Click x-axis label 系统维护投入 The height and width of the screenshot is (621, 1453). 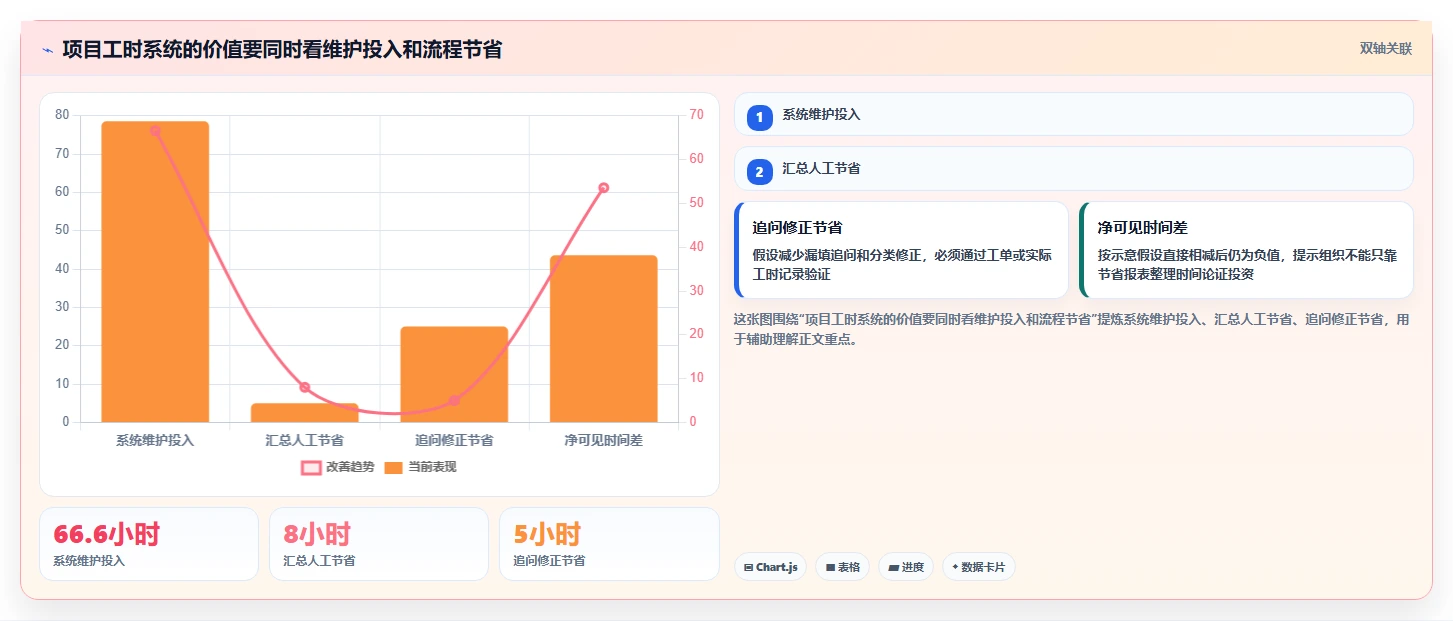(155, 440)
